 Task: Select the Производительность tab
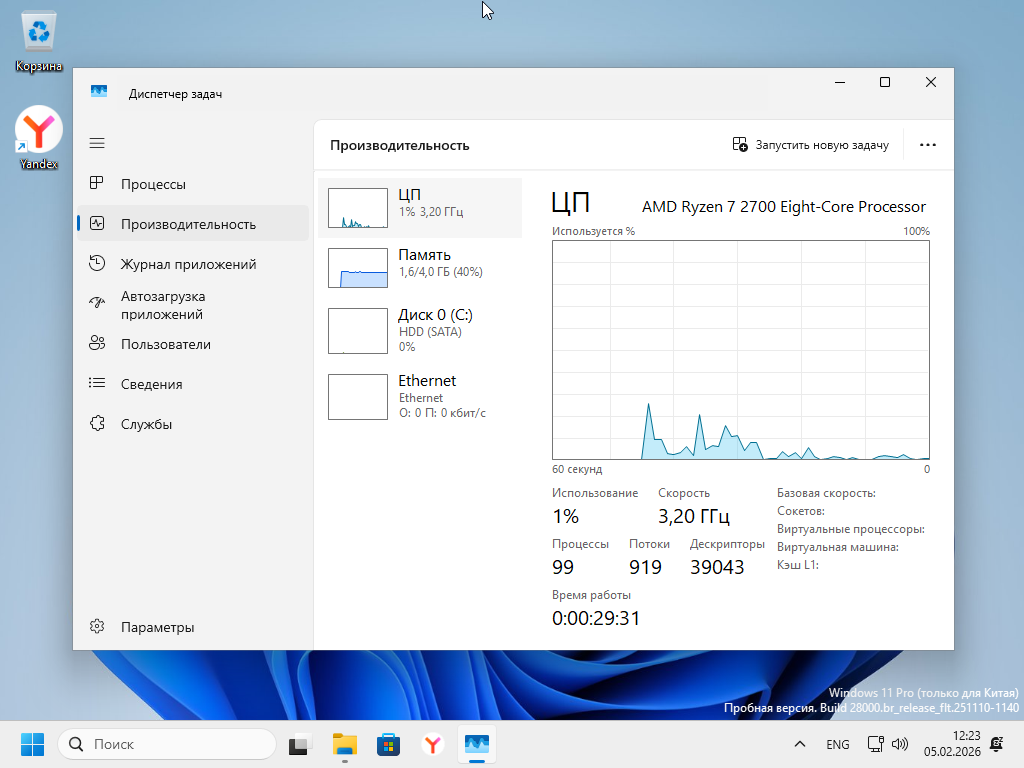188,224
